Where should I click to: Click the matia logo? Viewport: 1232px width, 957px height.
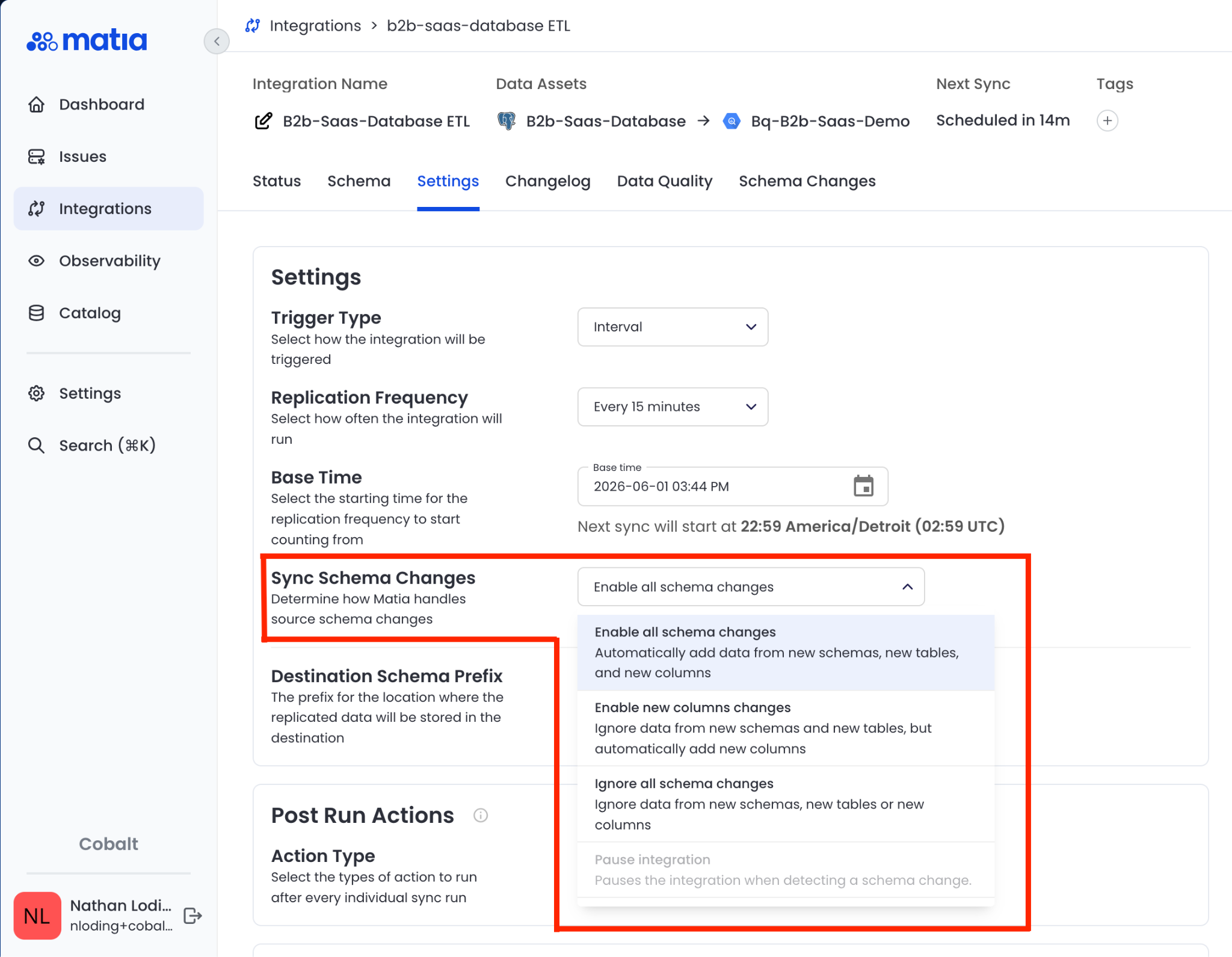[87, 40]
